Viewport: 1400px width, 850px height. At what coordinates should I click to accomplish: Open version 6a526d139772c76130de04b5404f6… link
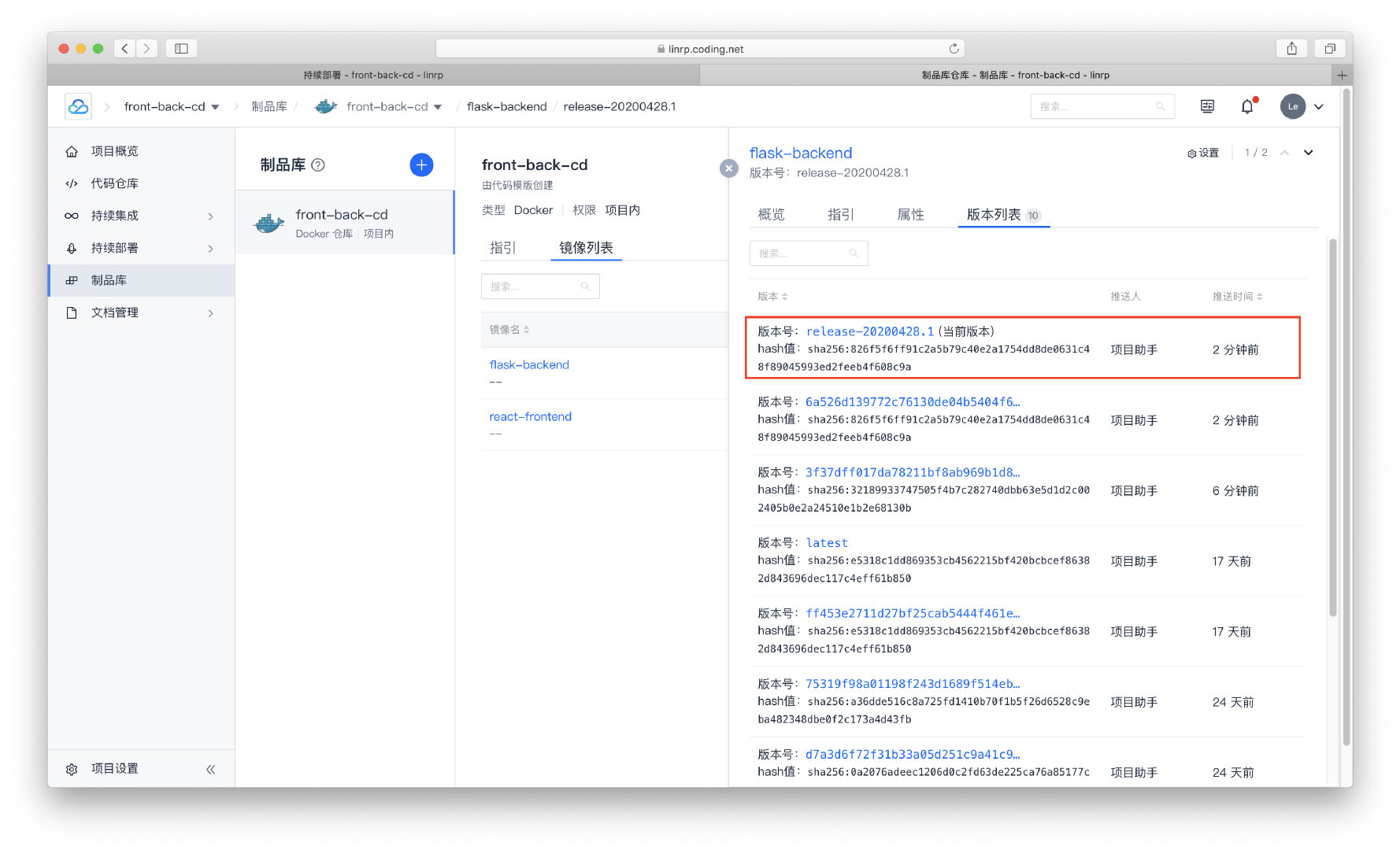913,401
